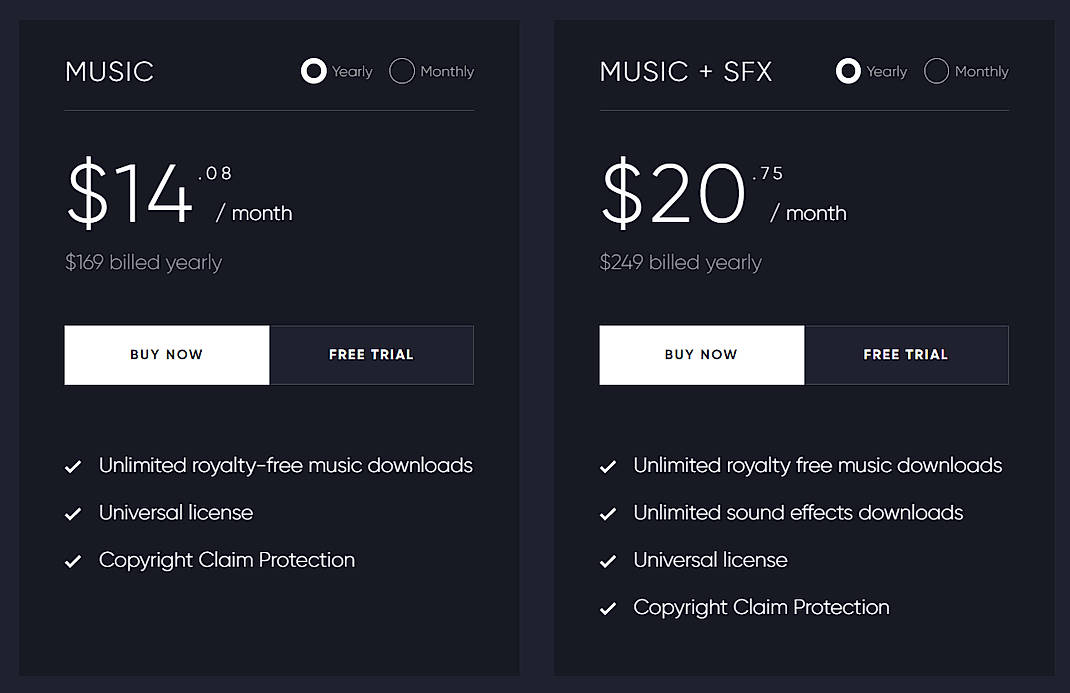
Task: Click the checkmark beside Copyright Claim Protection on MUSIC plan
Action: coord(73,560)
